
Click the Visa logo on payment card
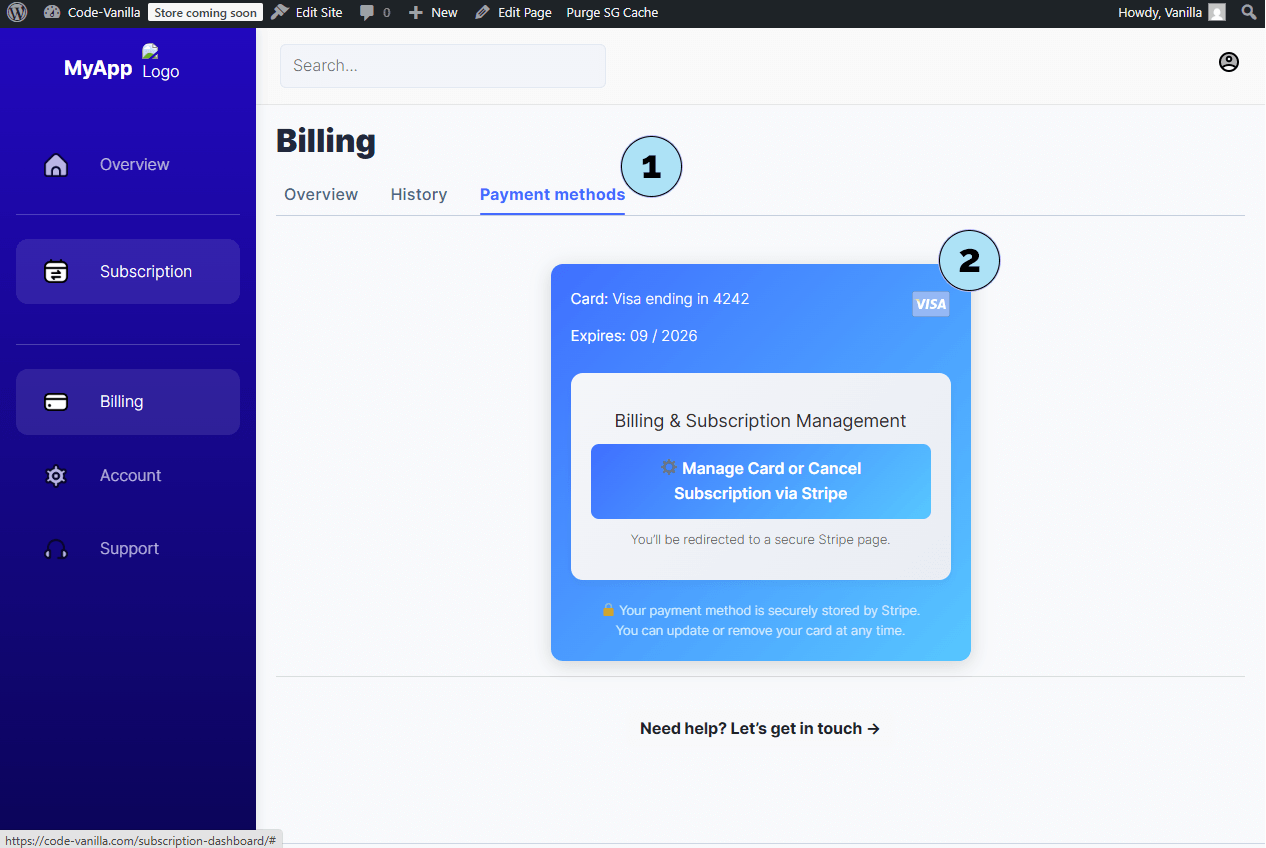pyautogui.click(x=930, y=304)
